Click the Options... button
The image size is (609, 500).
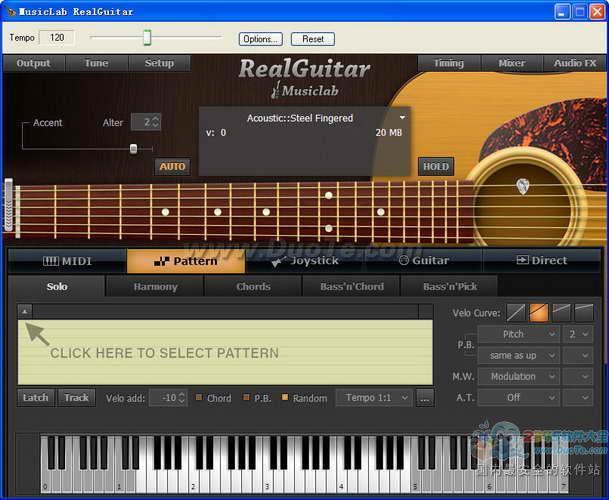261,39
